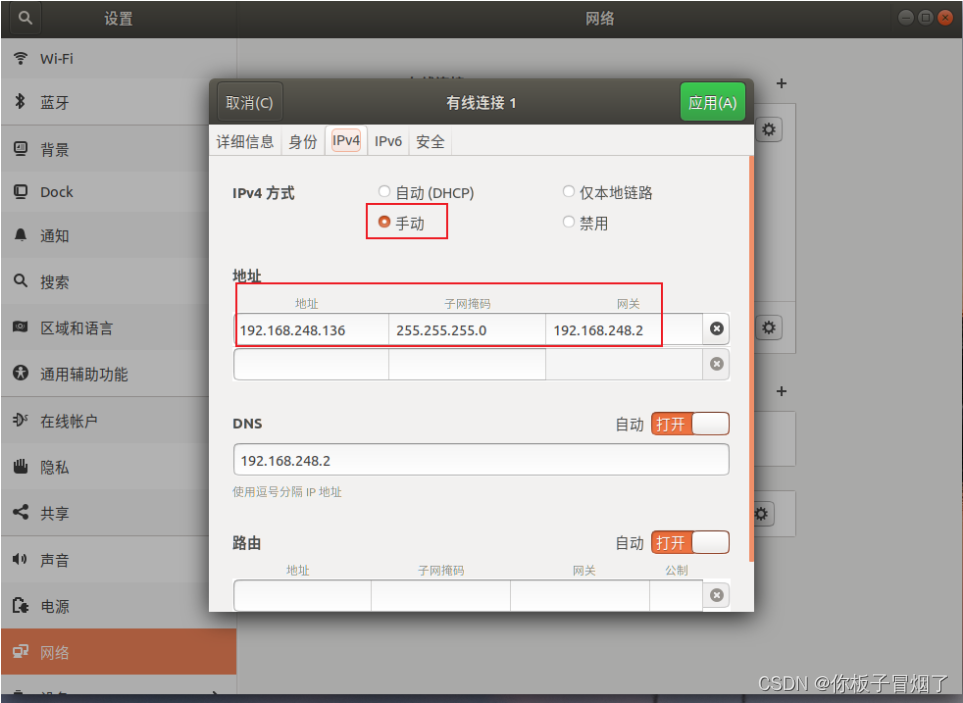
Task: Add a wired connection with top plus
Action: pos(781,84)
